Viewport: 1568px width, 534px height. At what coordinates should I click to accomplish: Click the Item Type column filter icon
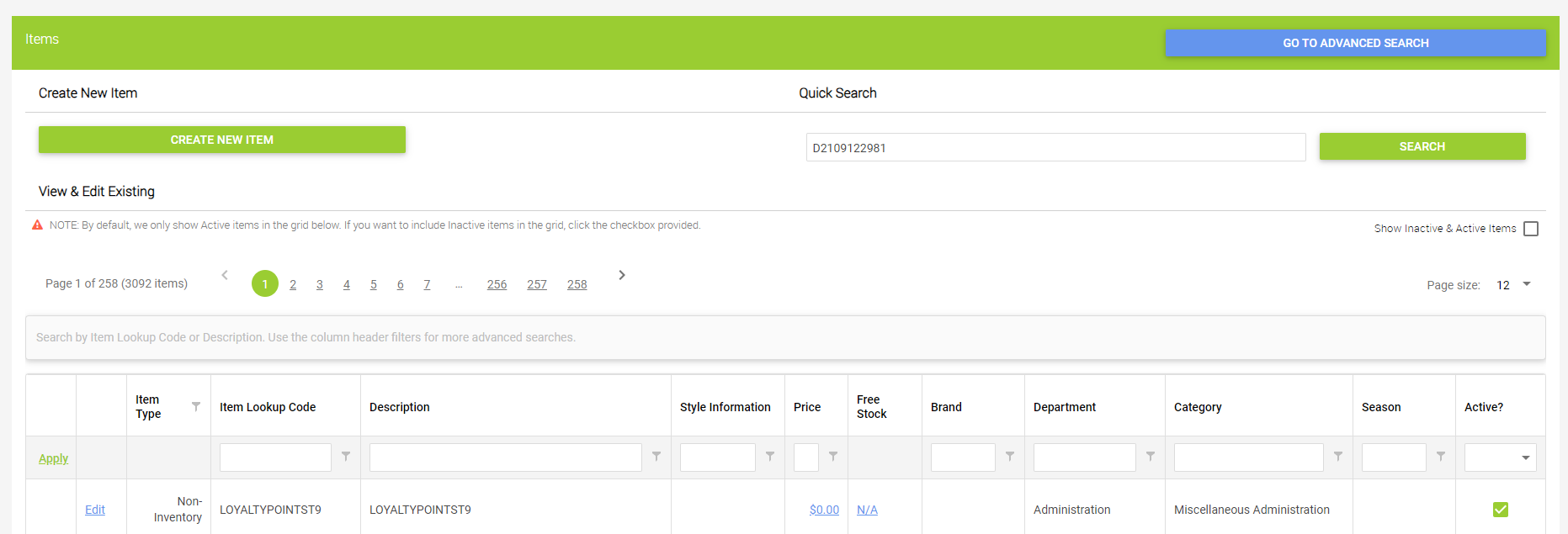tap(196, 406)
